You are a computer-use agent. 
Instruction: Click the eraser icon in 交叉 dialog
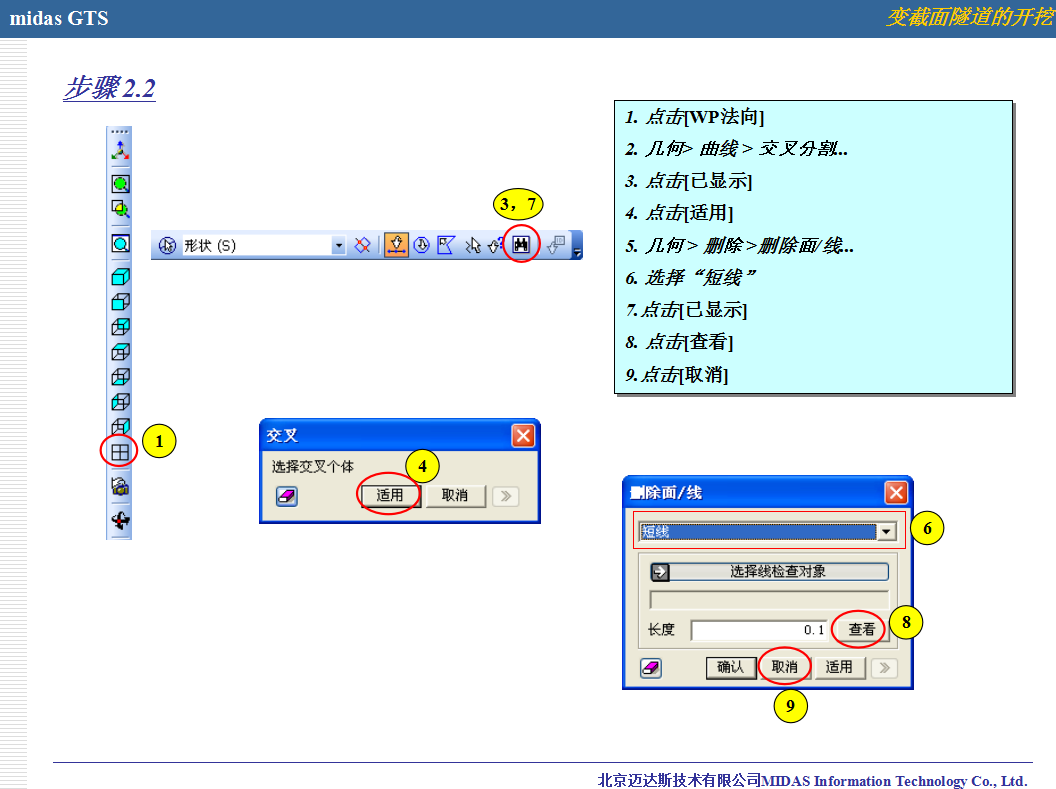(287, 497)
